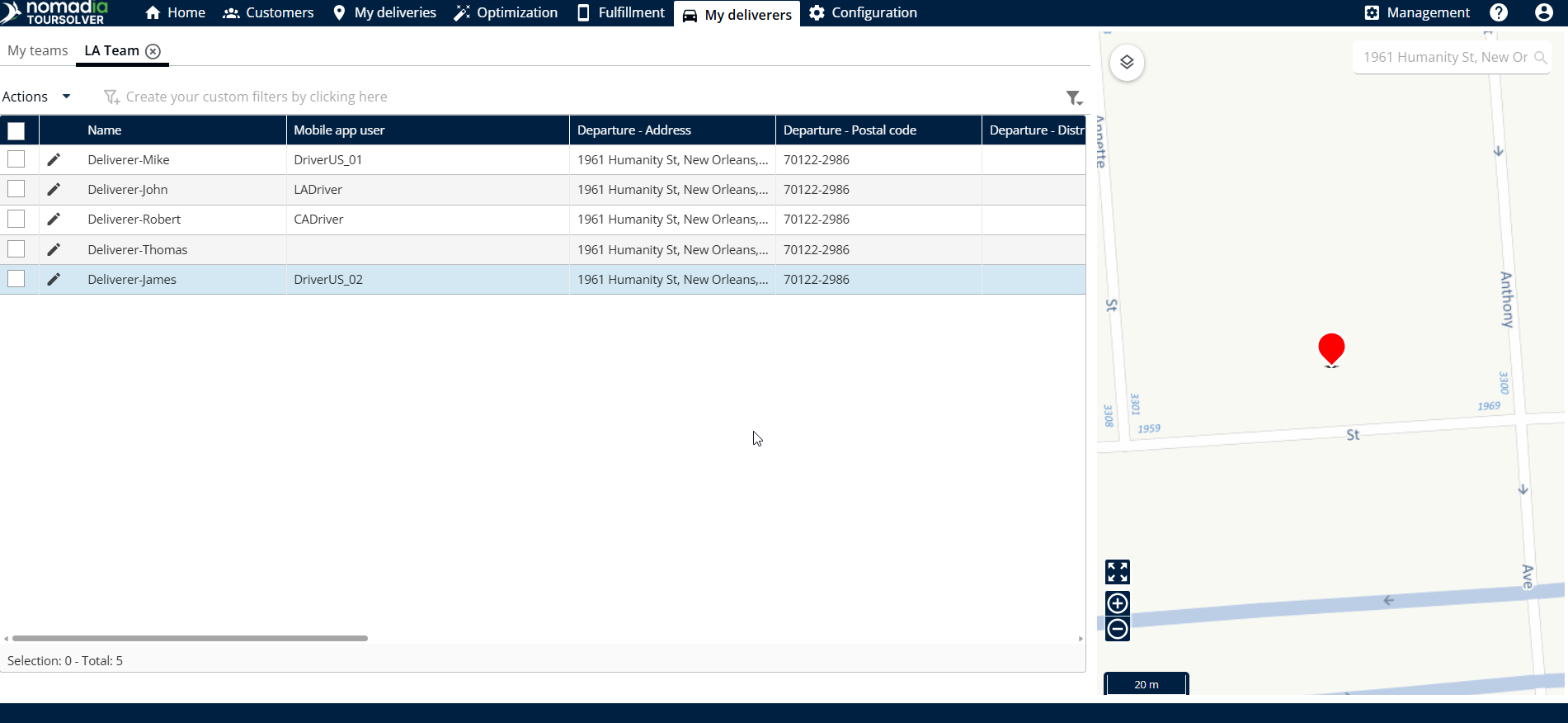Close the LA Team tab

[153, 51]
